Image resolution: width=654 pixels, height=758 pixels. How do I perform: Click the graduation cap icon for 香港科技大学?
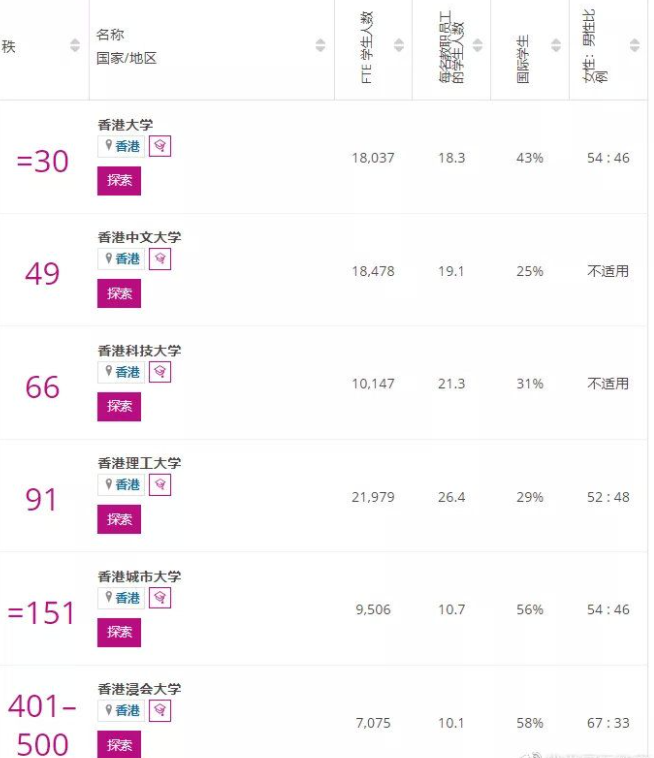click(x=160, y=372)
